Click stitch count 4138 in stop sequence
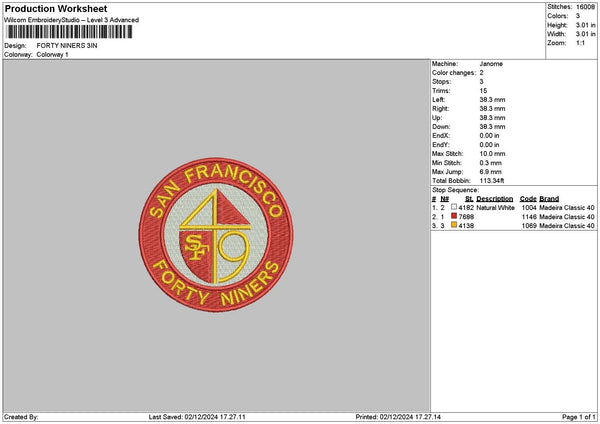The width and height of the screenshot is (600, 424). [466, 225]
